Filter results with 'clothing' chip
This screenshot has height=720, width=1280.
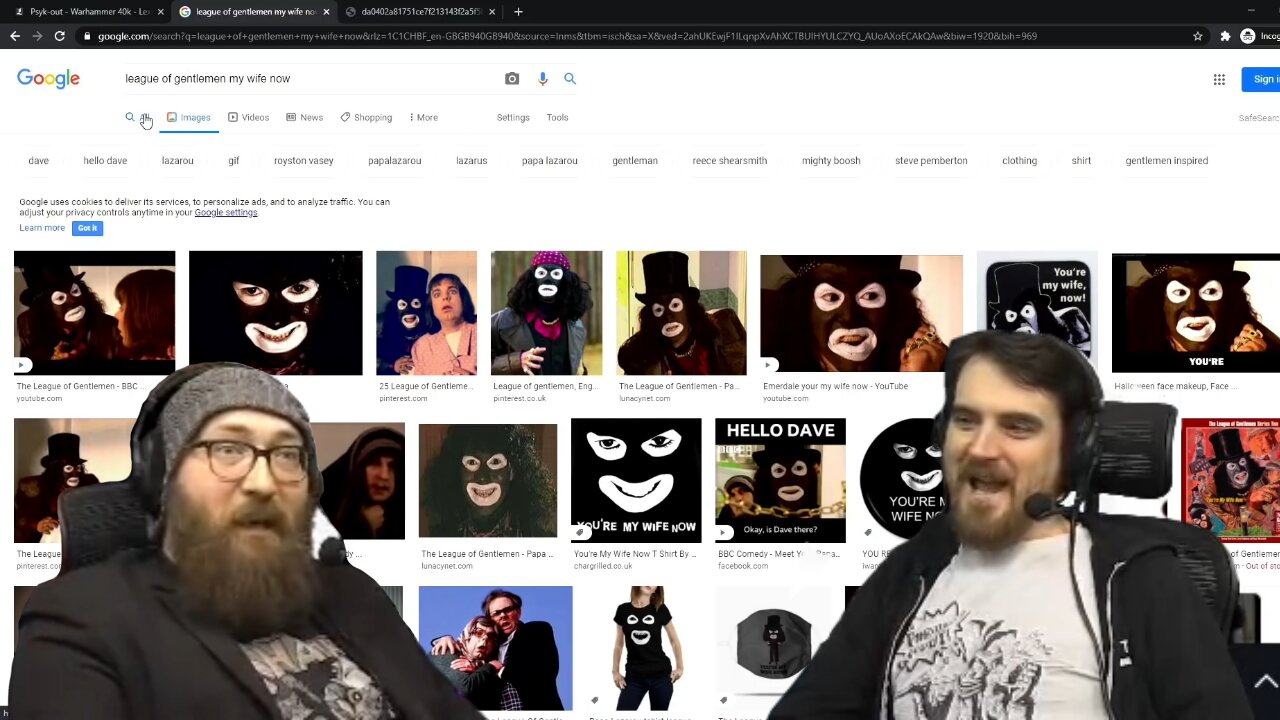point(1020,161)
